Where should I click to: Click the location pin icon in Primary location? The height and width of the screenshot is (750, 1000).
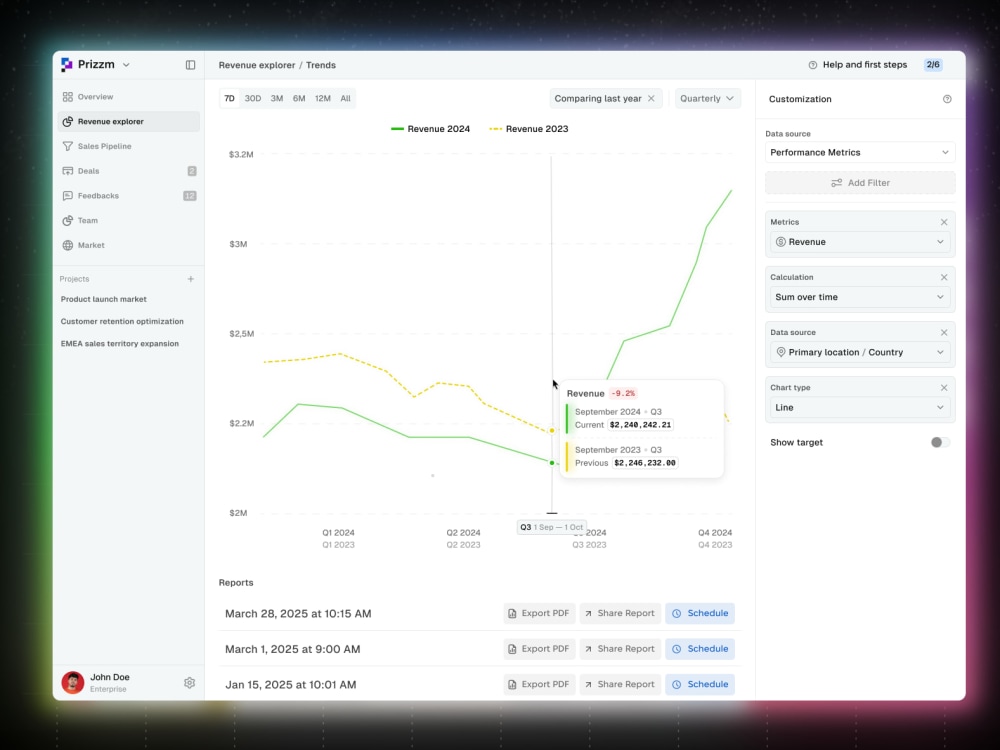coord(781,352)
